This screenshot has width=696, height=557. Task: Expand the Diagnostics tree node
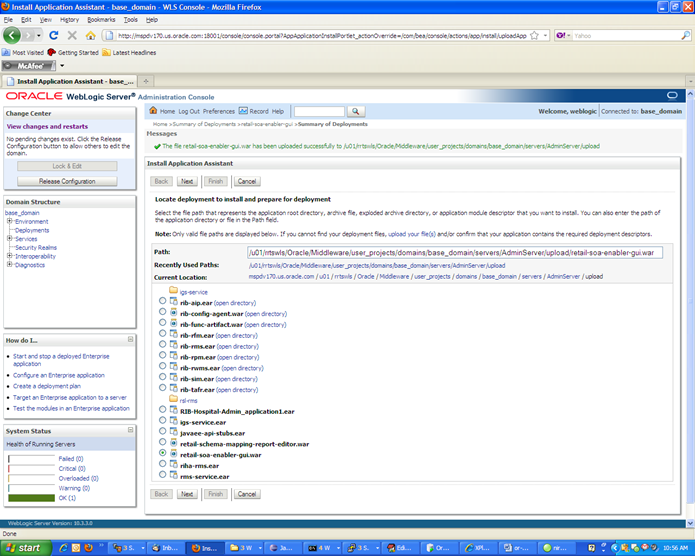tap(9, 265)
